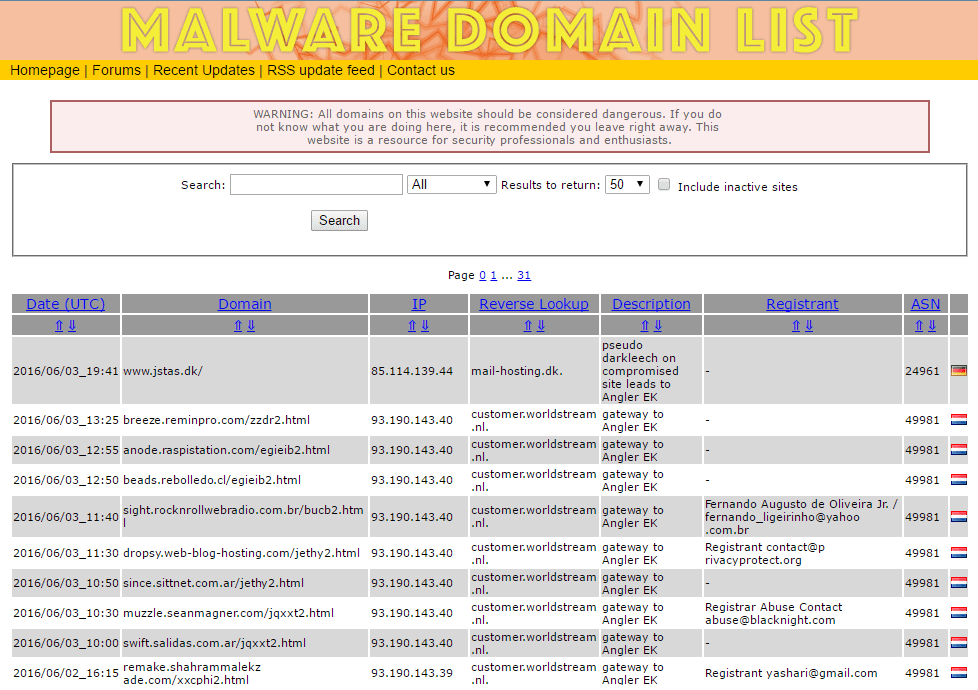Select ASN 24961 cell

coord(926,371)
